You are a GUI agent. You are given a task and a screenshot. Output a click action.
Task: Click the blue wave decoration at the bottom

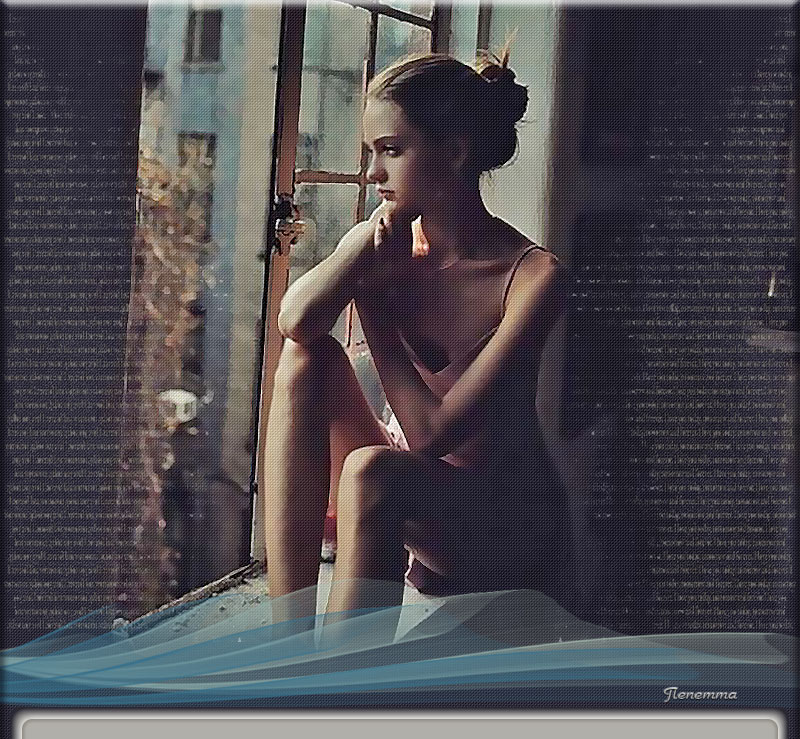click(400, 650)
